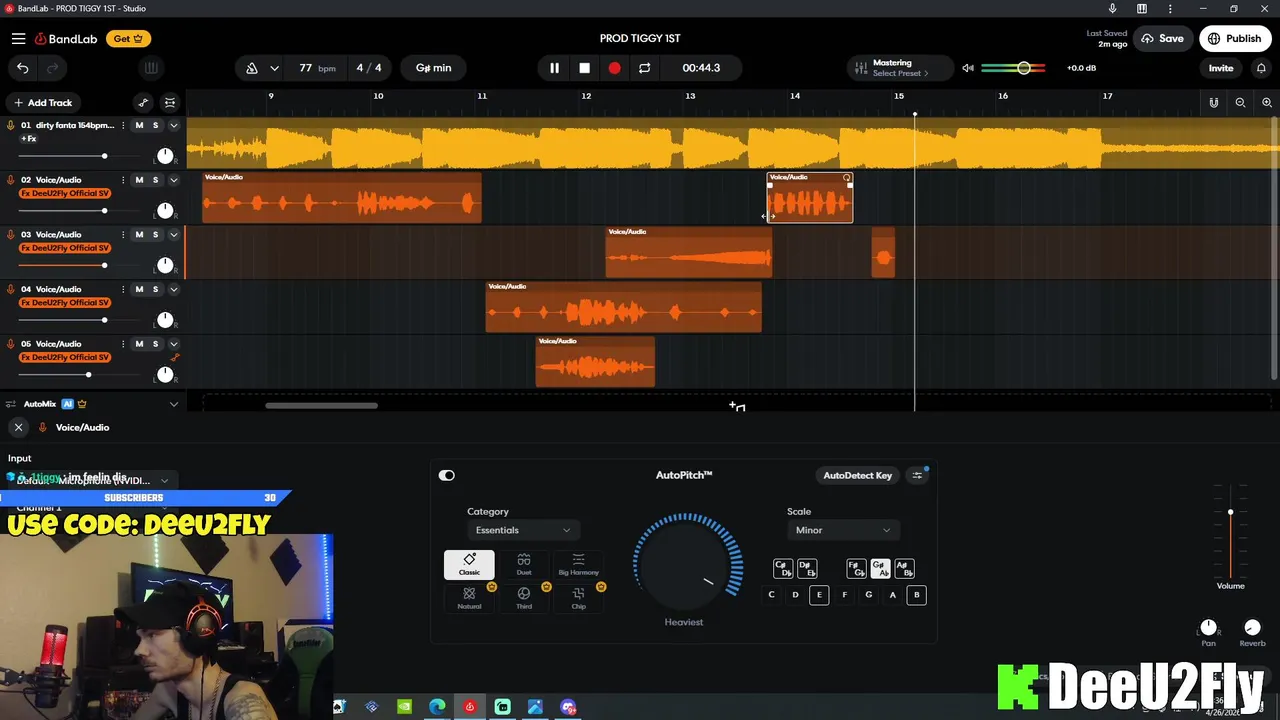This screenshot has width=1280, height=720.
Task: Toggle the E note key
Action: (819, 595)
